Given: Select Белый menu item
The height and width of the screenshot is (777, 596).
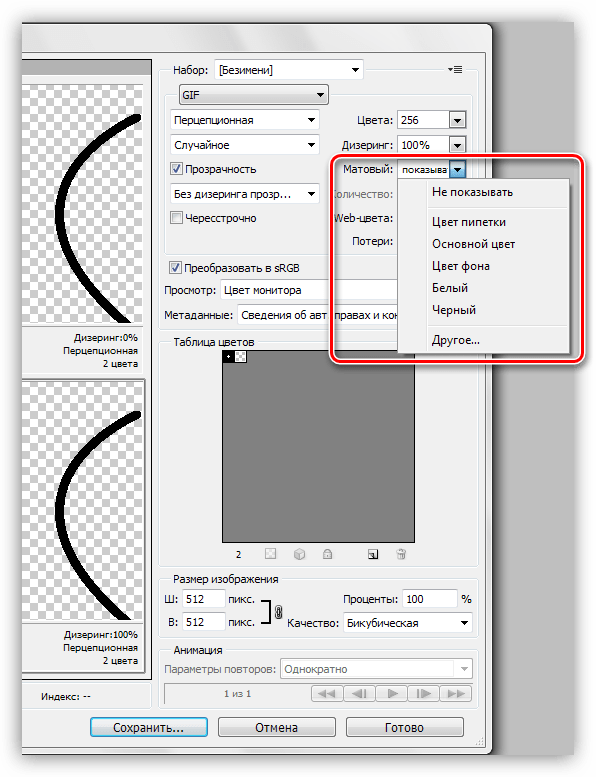Looking at the screenshot, I should 484,288.
